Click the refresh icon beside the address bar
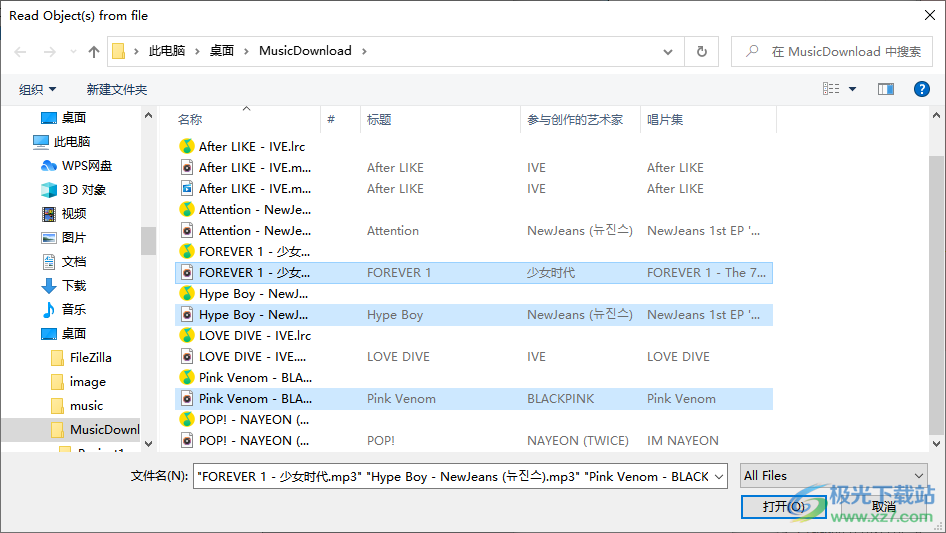This screenshot has width=946, height=533. (702, 52)
